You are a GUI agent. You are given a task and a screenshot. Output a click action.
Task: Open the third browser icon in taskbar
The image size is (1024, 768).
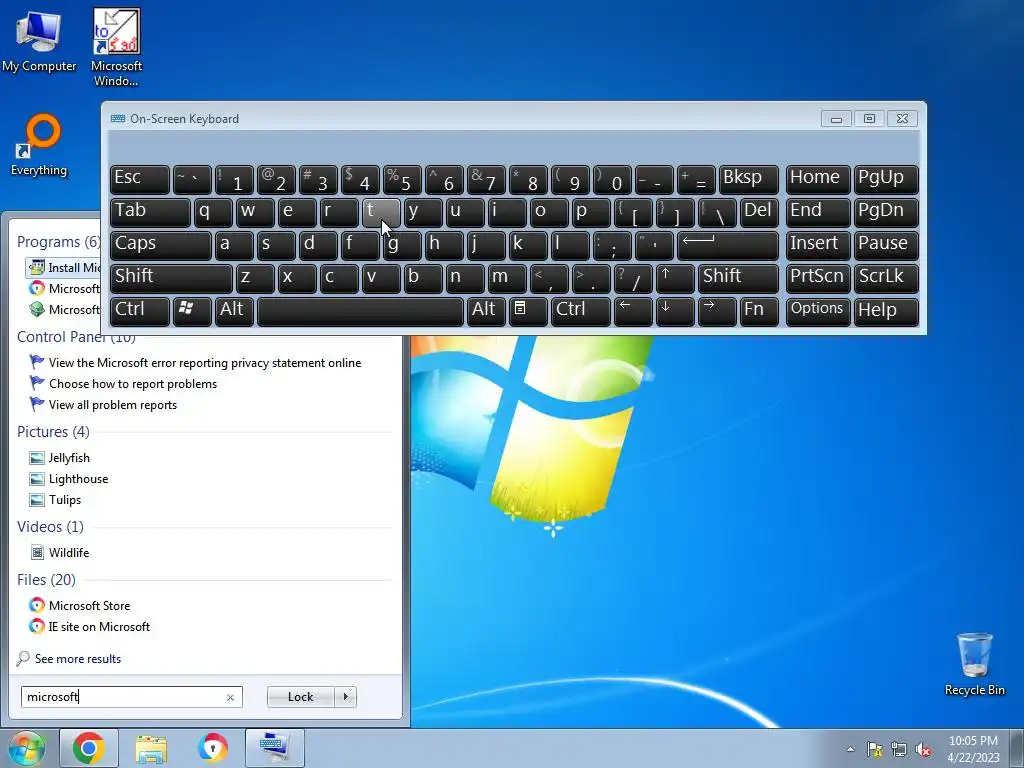(x=213, y=748)
